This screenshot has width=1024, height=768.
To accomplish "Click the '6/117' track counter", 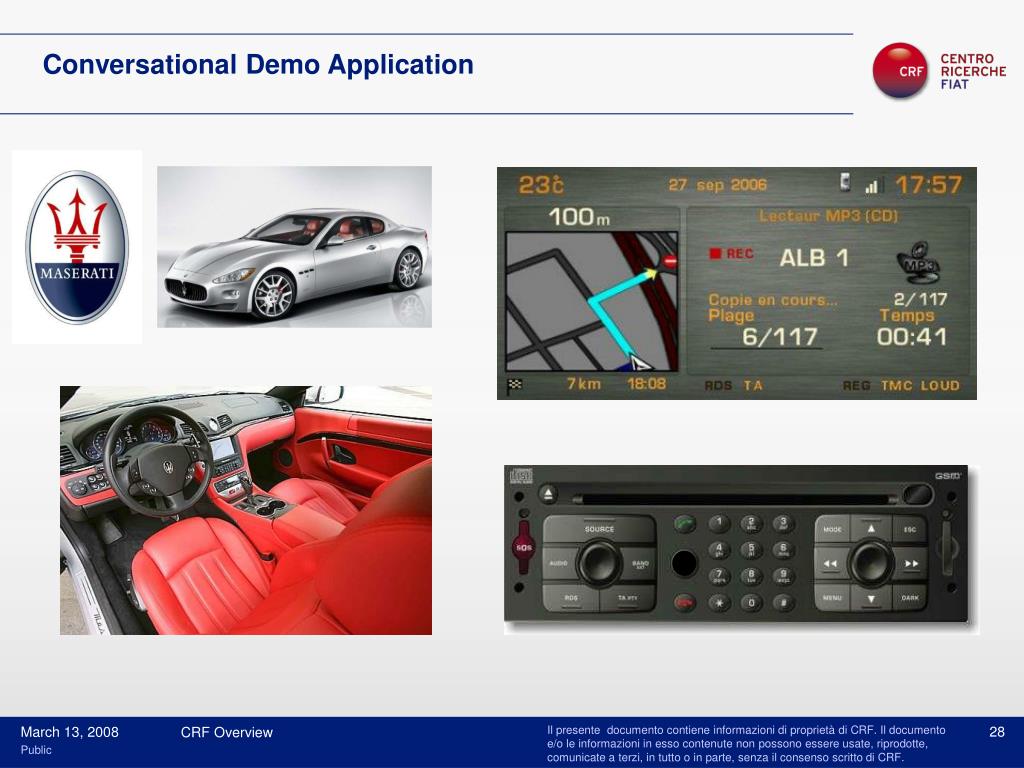I will 780,337.
